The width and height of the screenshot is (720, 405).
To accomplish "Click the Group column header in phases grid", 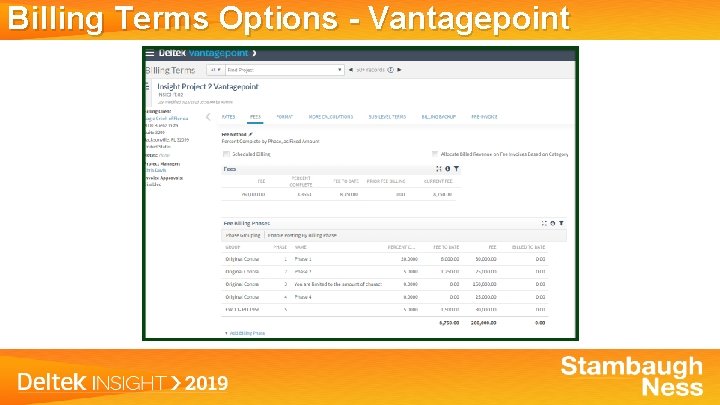I will click(233, 247).
